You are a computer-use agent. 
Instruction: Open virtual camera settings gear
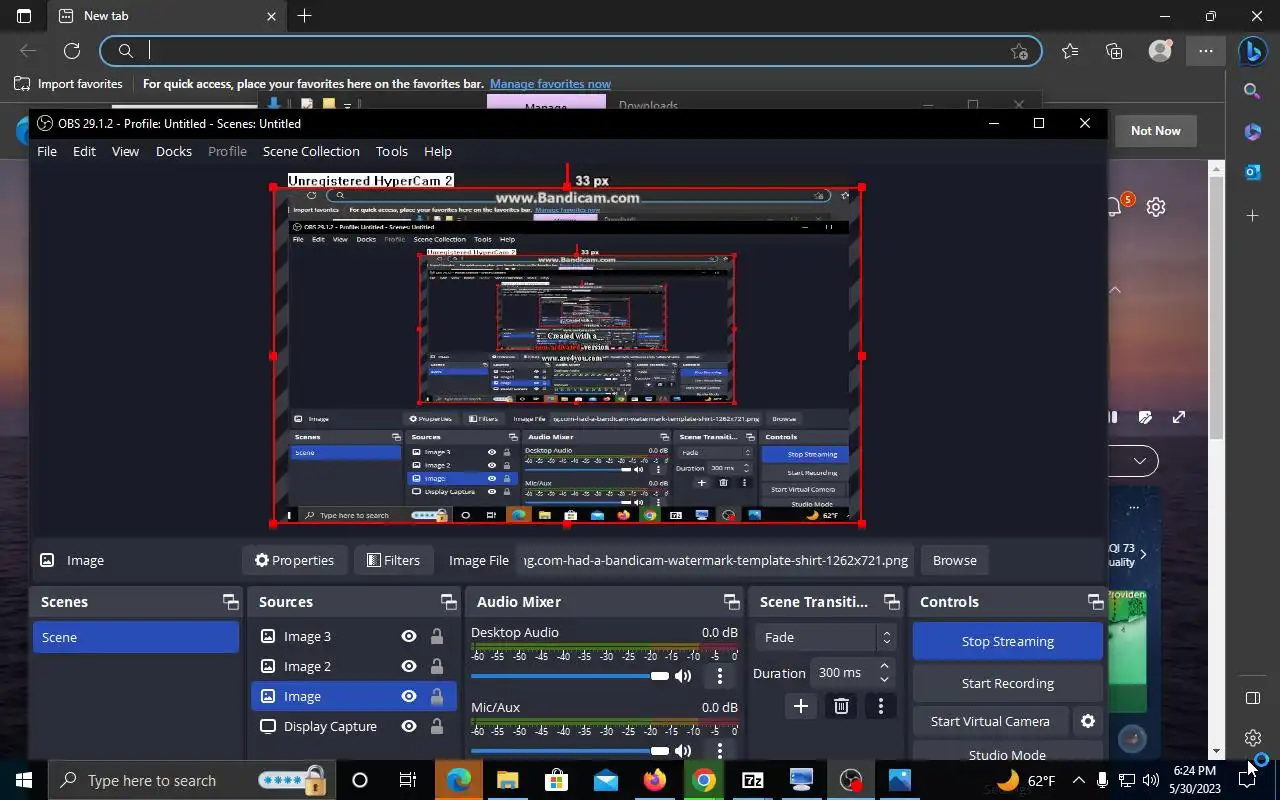1088,721
